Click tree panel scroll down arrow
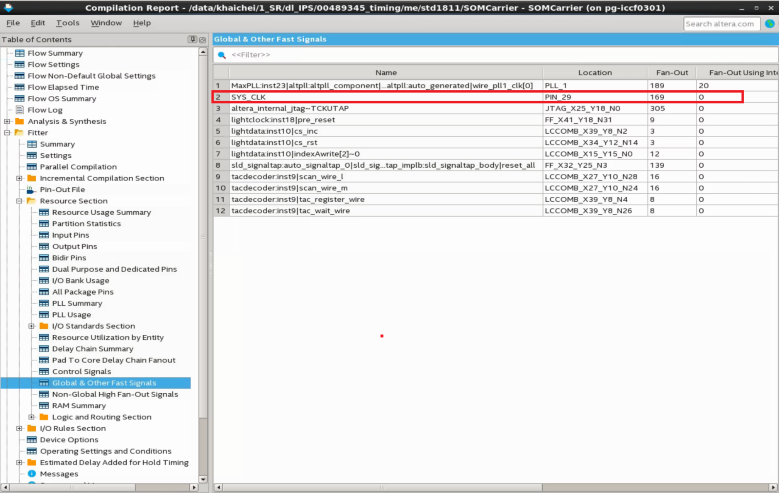Image resolution: width=779 pixels, height=493 pixels. pyautogui.click(x=203, y=479)
